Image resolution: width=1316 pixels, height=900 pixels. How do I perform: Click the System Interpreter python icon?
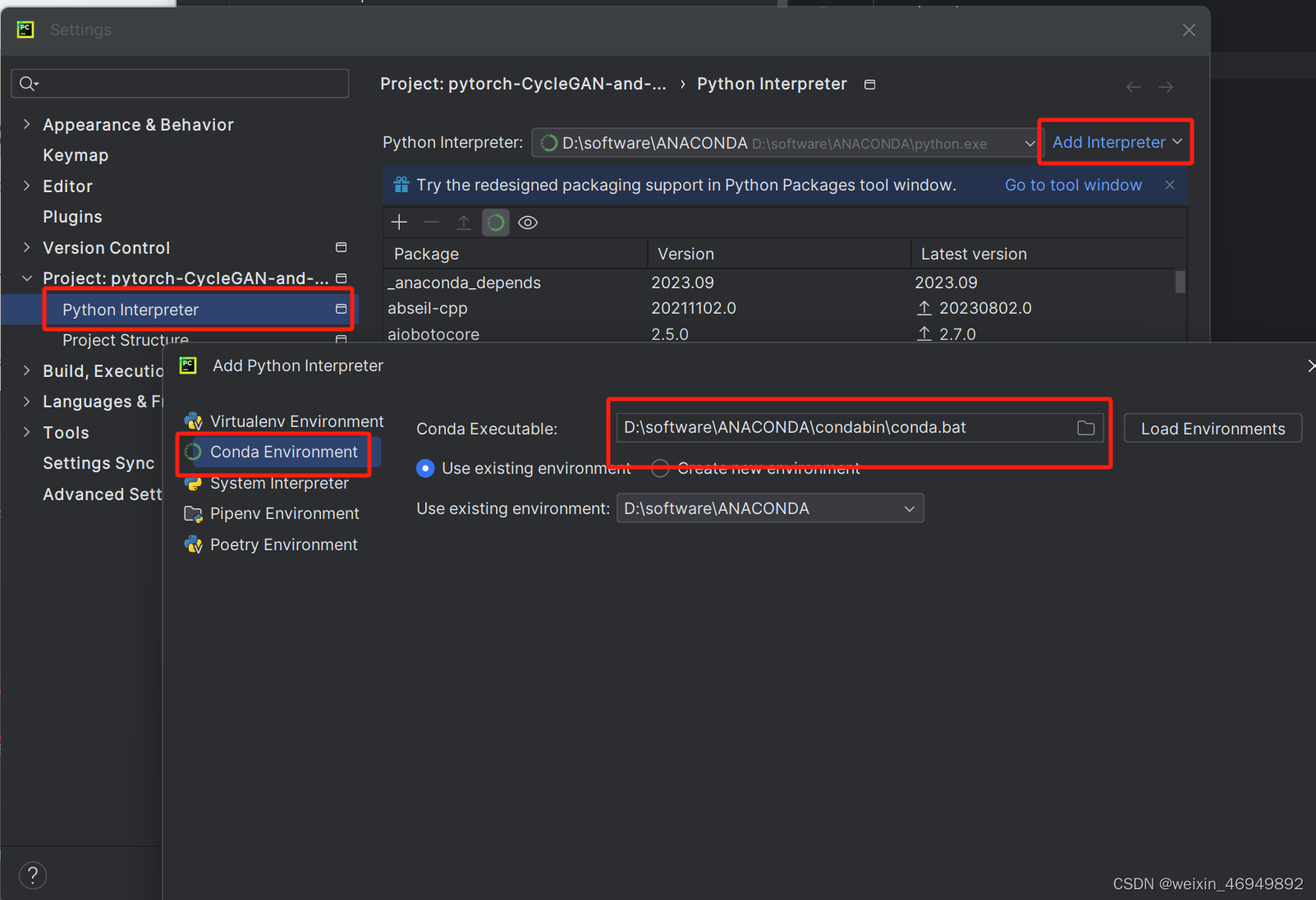(194, 483)
